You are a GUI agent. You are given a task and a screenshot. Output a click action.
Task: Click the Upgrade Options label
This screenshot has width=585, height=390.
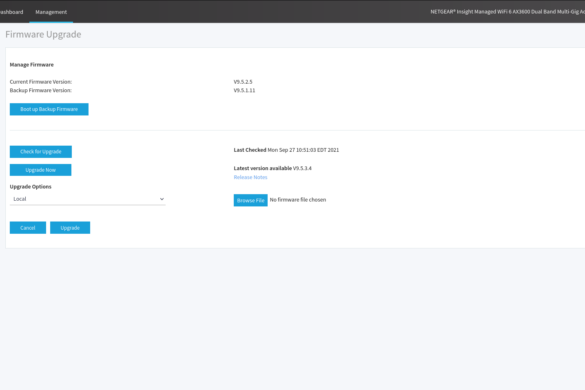[31, 187]
